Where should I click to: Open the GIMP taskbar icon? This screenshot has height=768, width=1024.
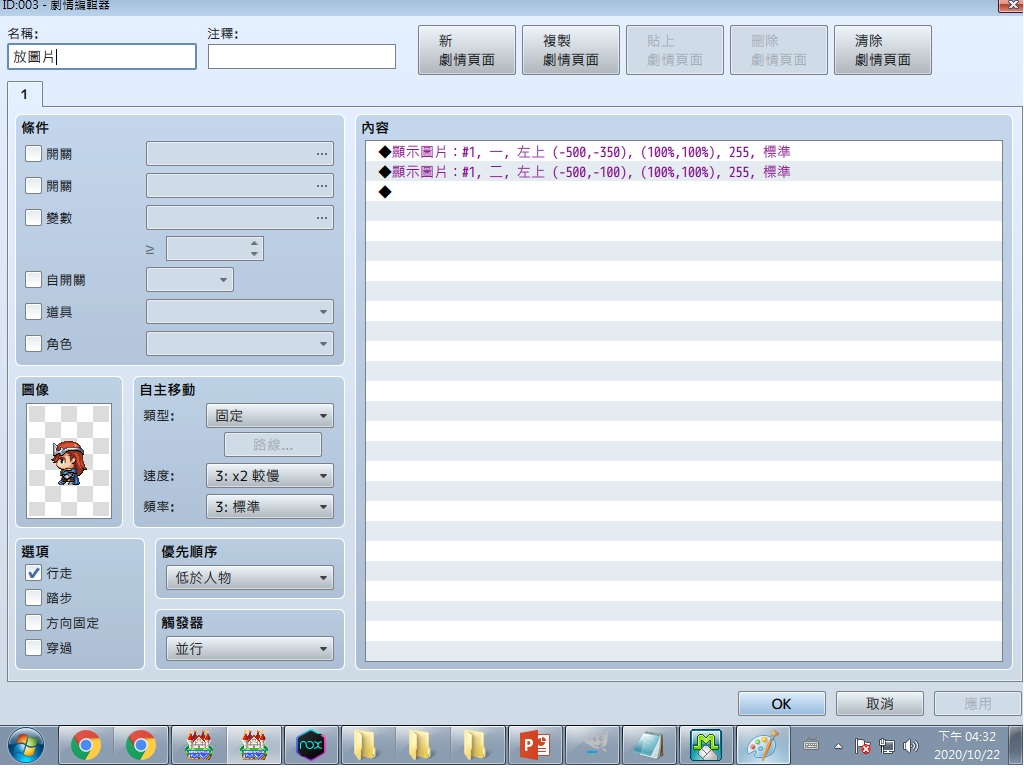[592, 745]
